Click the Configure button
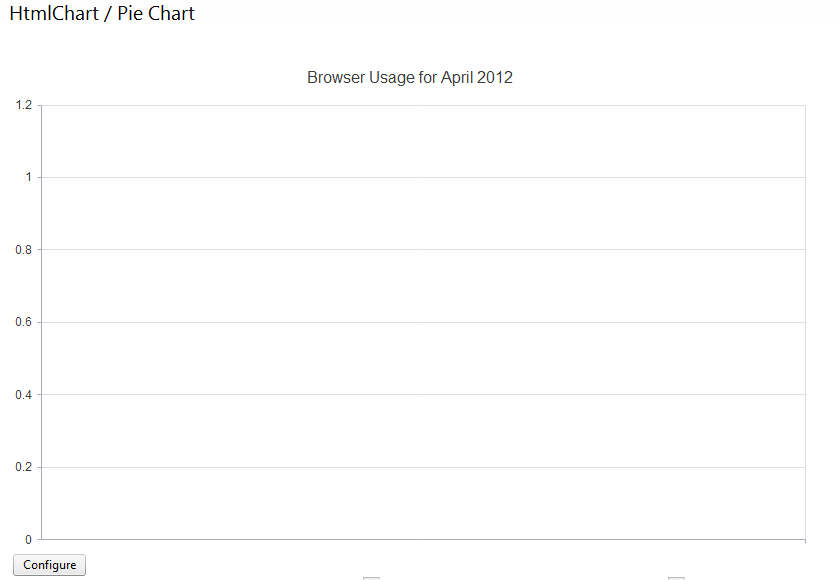 tap(50, 565)
